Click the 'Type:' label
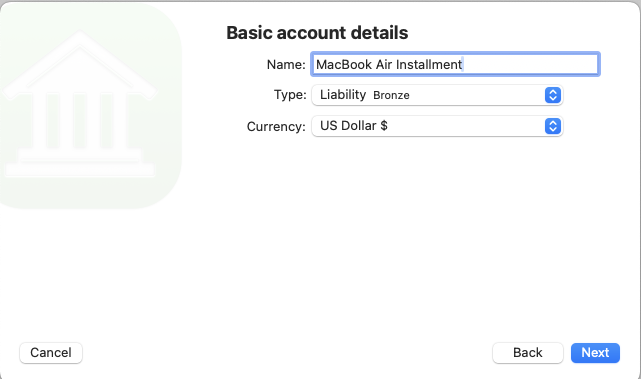This screenshot has width=641, height=379. click(290, 95)
